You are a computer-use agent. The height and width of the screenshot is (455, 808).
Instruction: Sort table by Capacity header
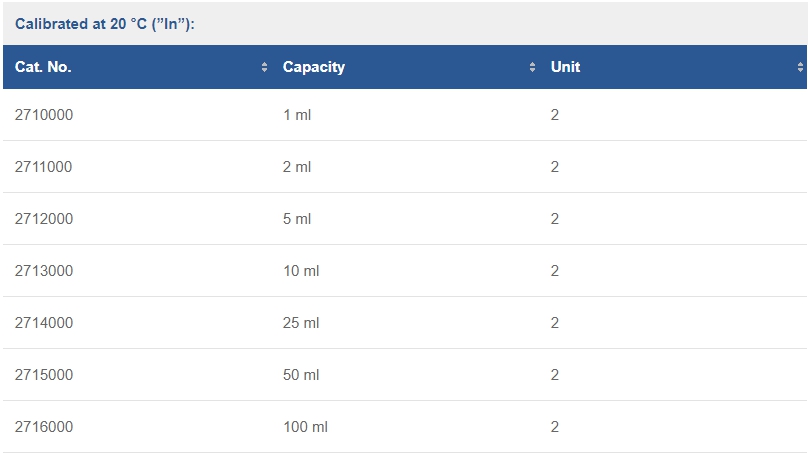[x=405, y=67]
